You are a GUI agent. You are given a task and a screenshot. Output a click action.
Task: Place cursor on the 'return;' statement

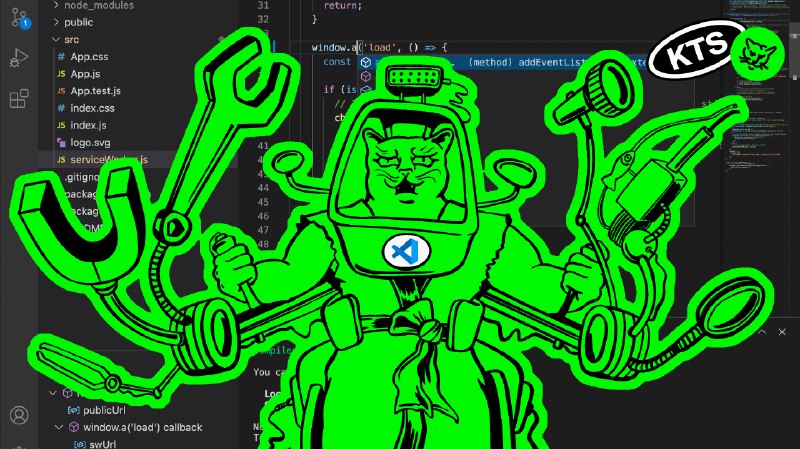tap(343, 6)
